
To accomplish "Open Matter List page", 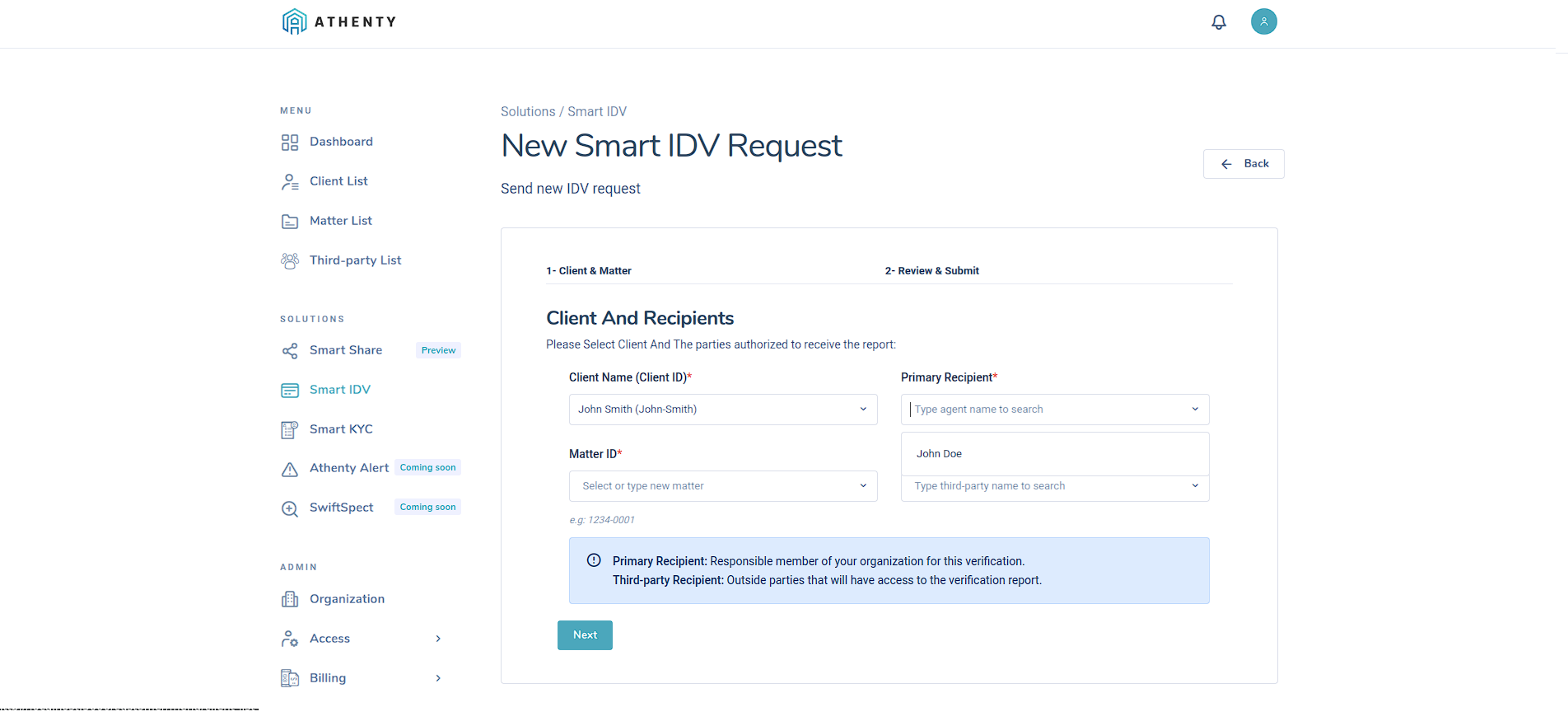I will 340,221.
